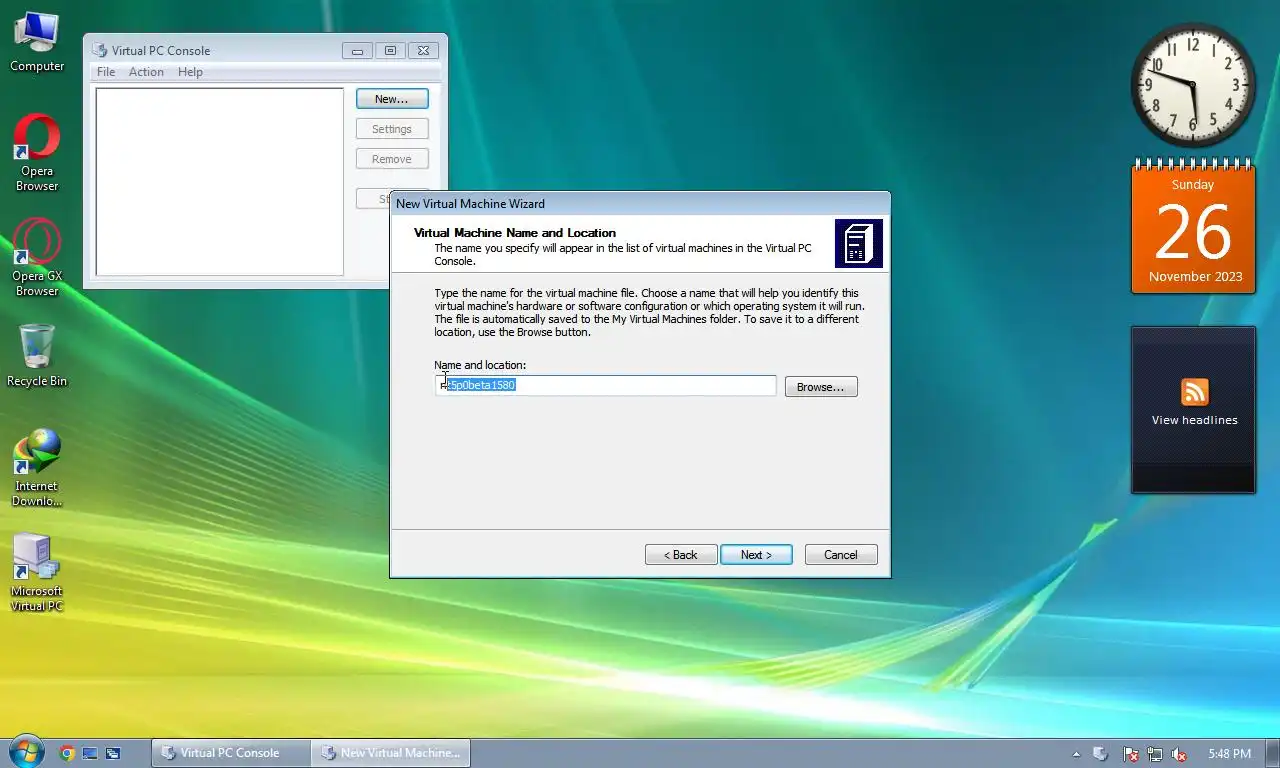Viewport: 1280px width, 768px height.
Task: Click the RSS feed headlines icon
Action: coord(1194,391)
